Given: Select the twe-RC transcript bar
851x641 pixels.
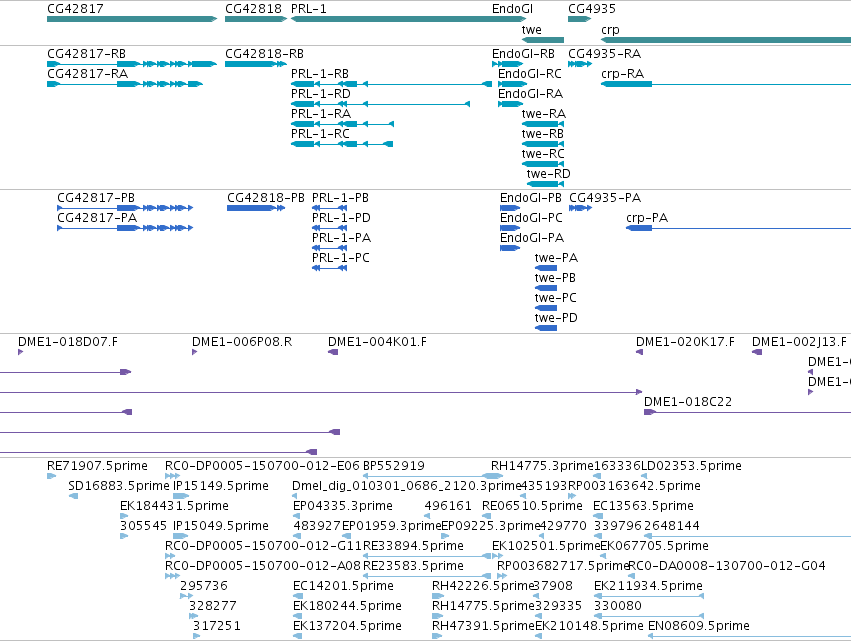Looking at the screenshot, I should (x=543, y=164).
